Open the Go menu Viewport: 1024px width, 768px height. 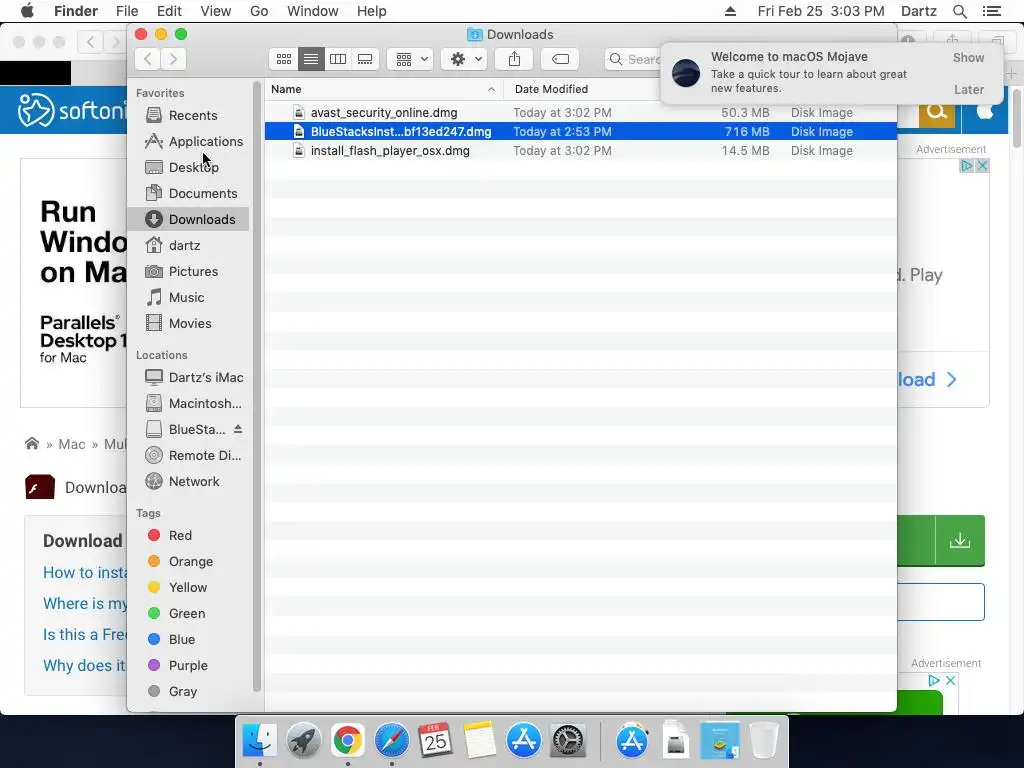point(259,11)
